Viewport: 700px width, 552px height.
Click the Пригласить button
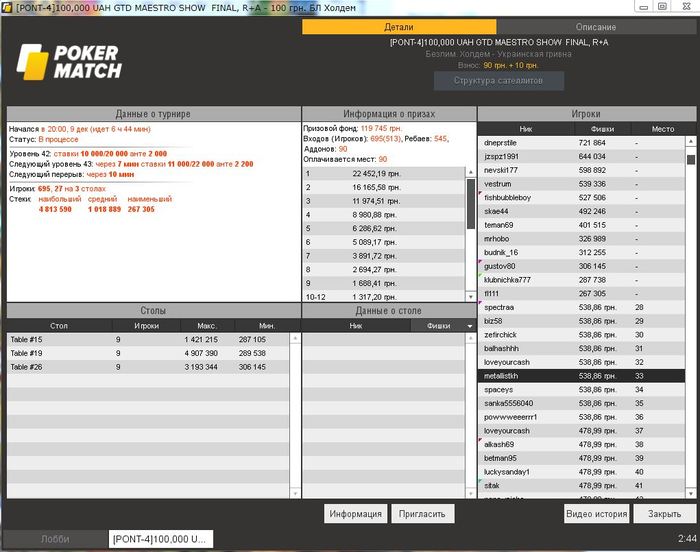coord(422,514)
